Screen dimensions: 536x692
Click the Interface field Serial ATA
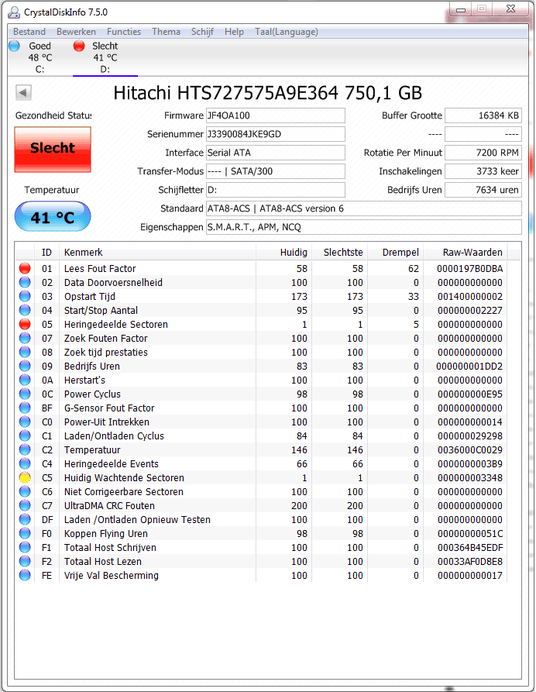[275, 153]
